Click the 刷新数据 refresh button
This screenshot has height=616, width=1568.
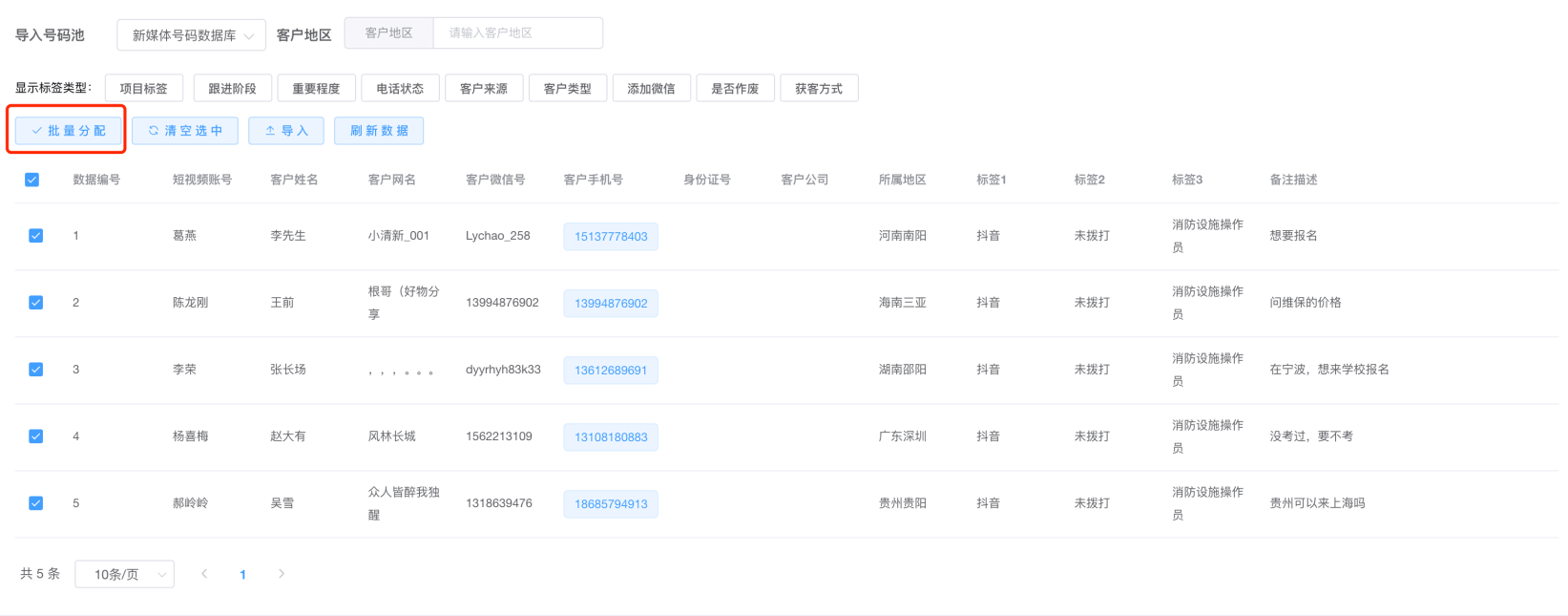[379, 131]
